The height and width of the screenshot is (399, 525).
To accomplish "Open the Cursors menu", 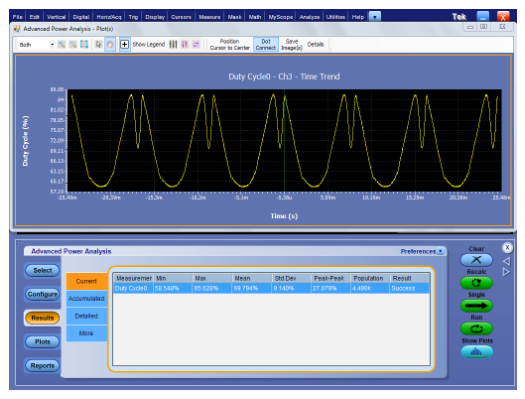I will click(x=181, y=17).
